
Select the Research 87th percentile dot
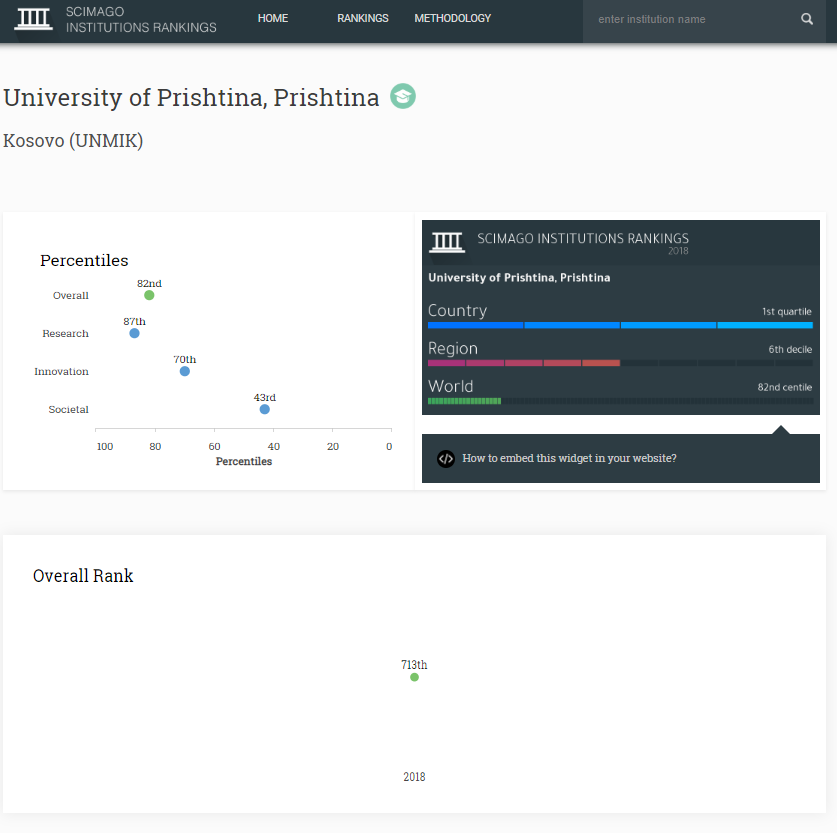click(x=135, y=333)
